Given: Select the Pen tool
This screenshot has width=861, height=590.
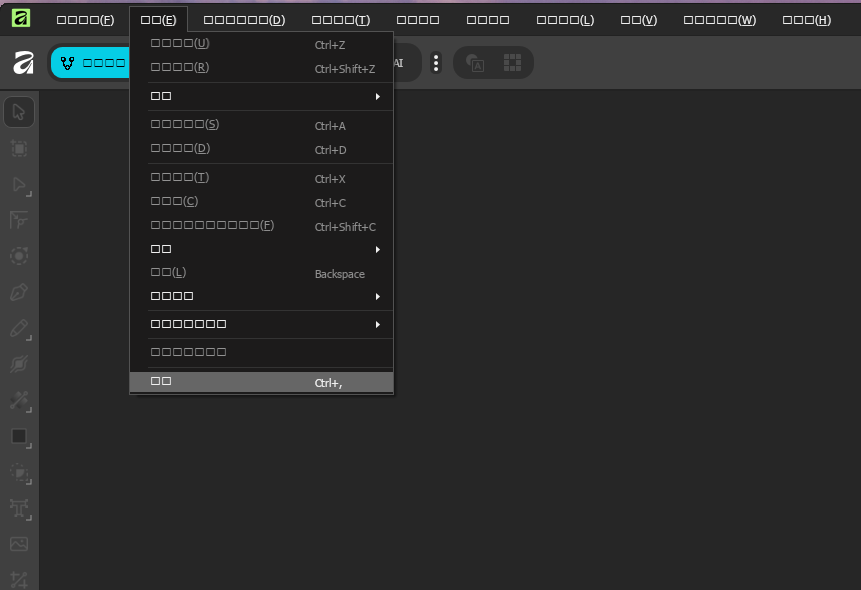Looking at the screenshot, I should point(18,292).
